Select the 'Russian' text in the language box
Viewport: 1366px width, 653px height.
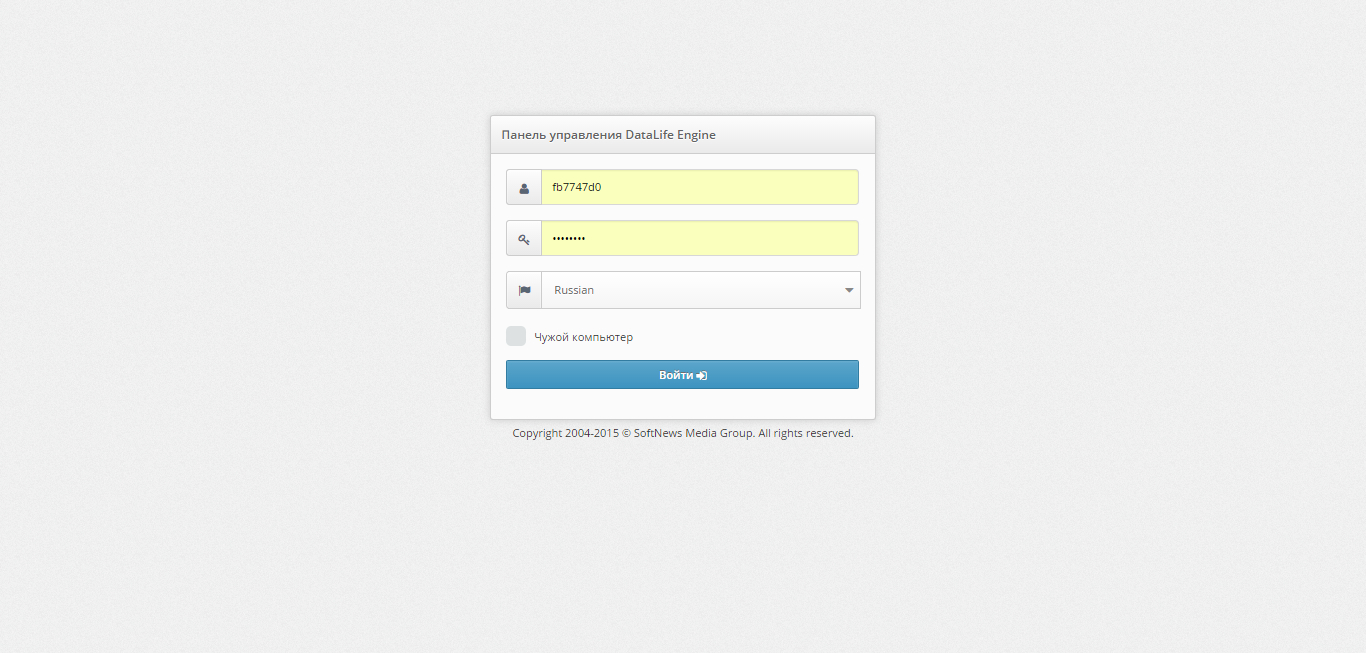pos(574,290)
